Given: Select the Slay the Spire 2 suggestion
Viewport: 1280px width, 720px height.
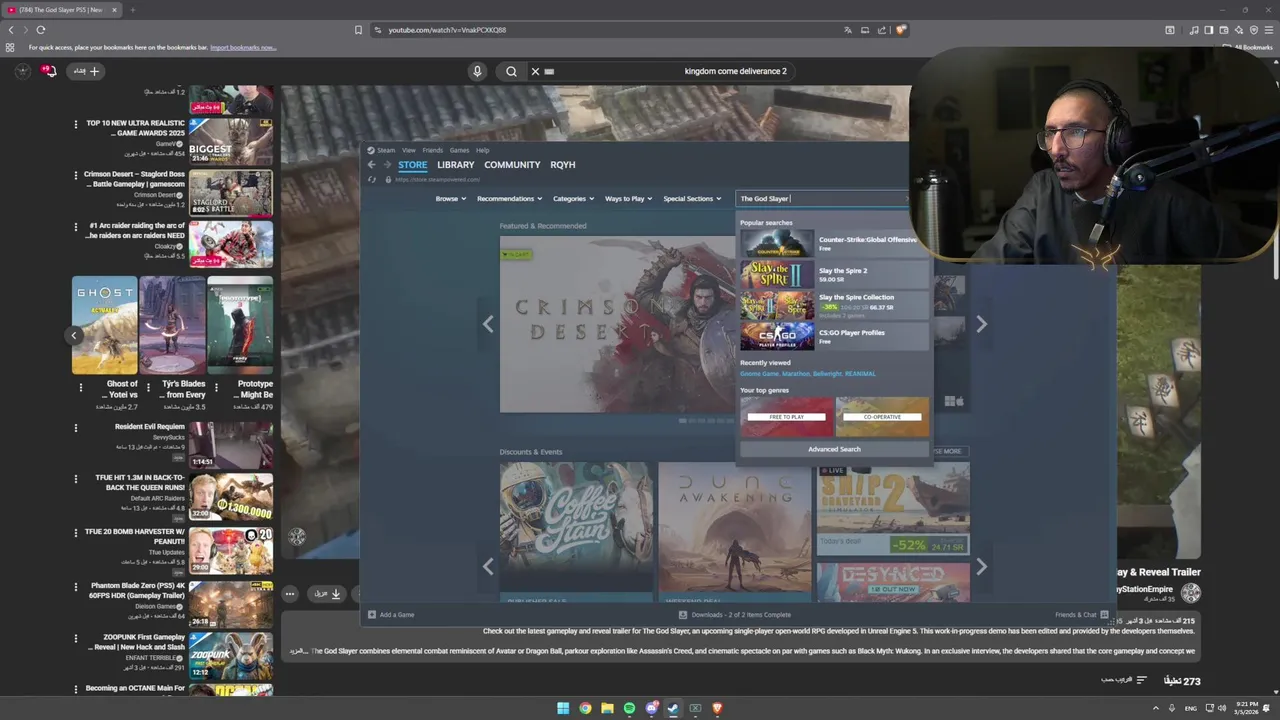Looking at the screenshot, I should coord(833,274).
